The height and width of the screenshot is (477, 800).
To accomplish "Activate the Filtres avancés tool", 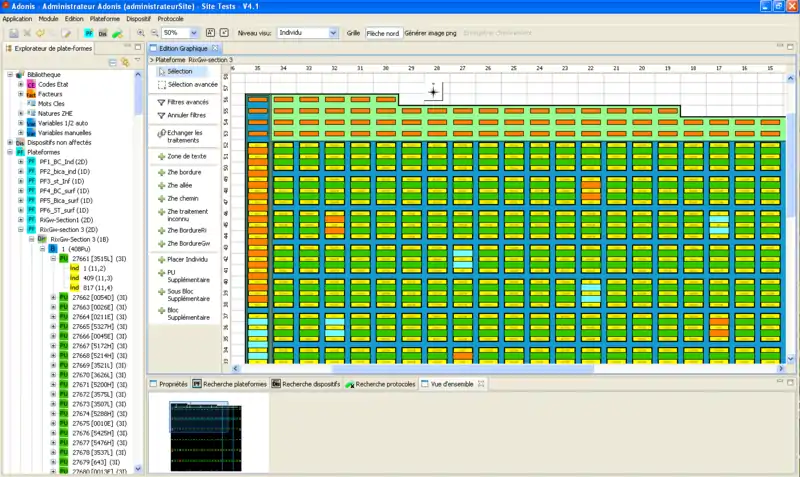I will pyautogui.click(x=187, y=102).
